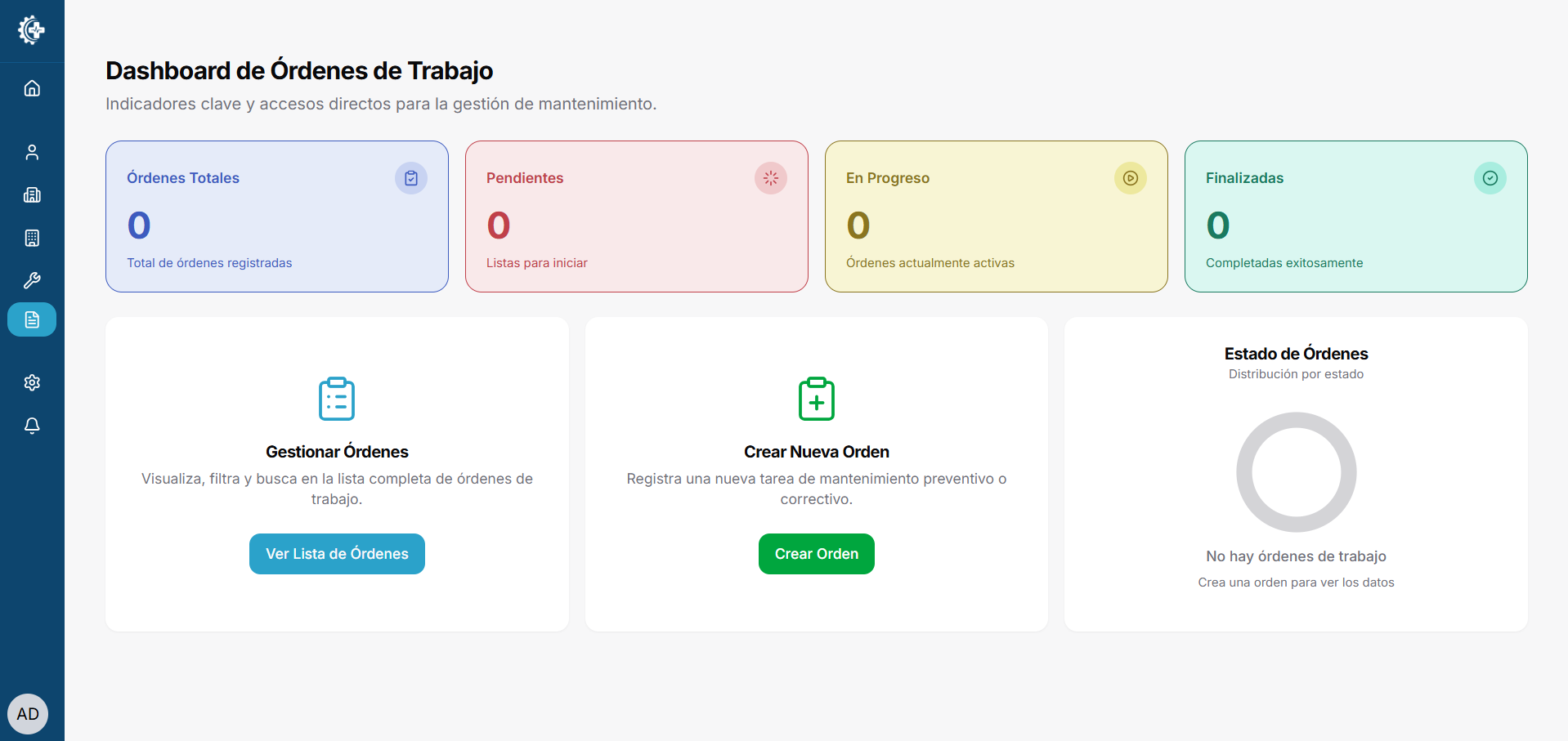Click the Crear Orden button
This screenshot has height=741, width=1568.
817,554
